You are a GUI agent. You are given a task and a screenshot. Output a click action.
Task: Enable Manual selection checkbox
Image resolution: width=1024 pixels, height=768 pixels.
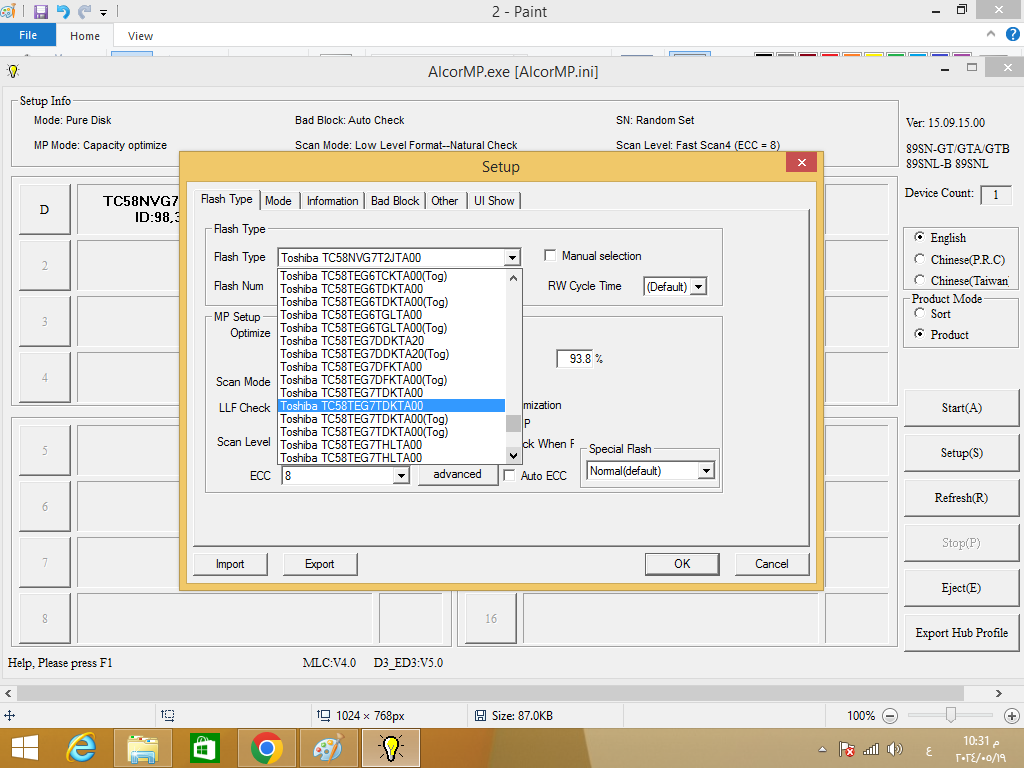(551, 255)
